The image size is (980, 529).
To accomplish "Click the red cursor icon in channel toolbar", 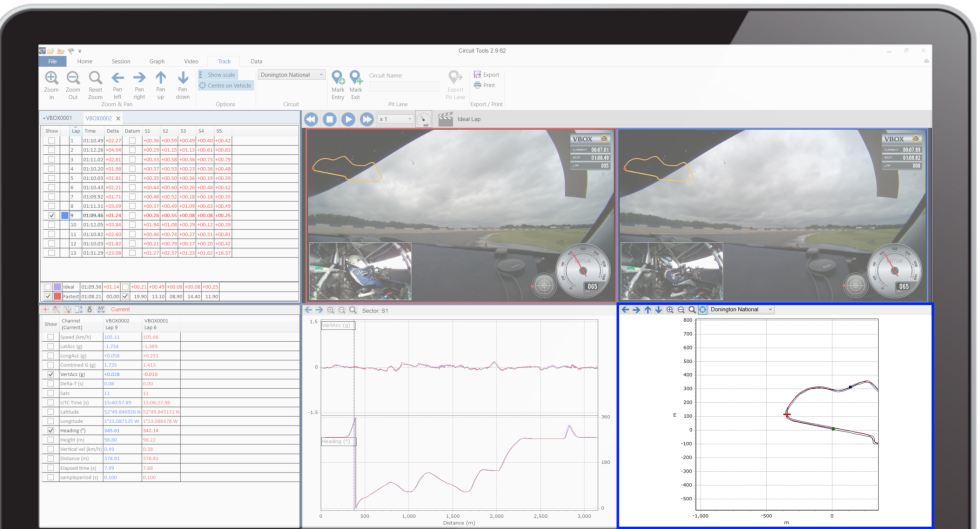I will tap(45, 310).
